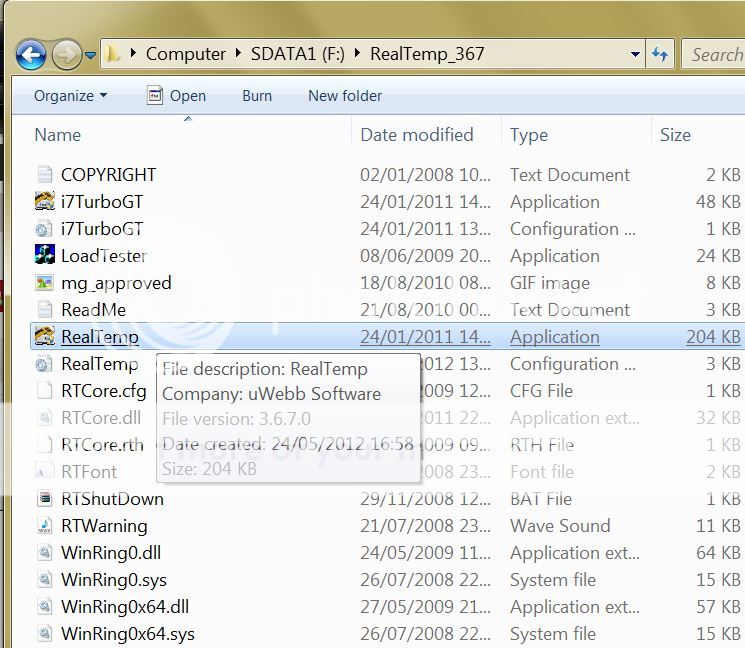The height and width of the screenshot is (648, 745).
Task: Open the recent pages dropdown arrow
Action: coord(90,56)
